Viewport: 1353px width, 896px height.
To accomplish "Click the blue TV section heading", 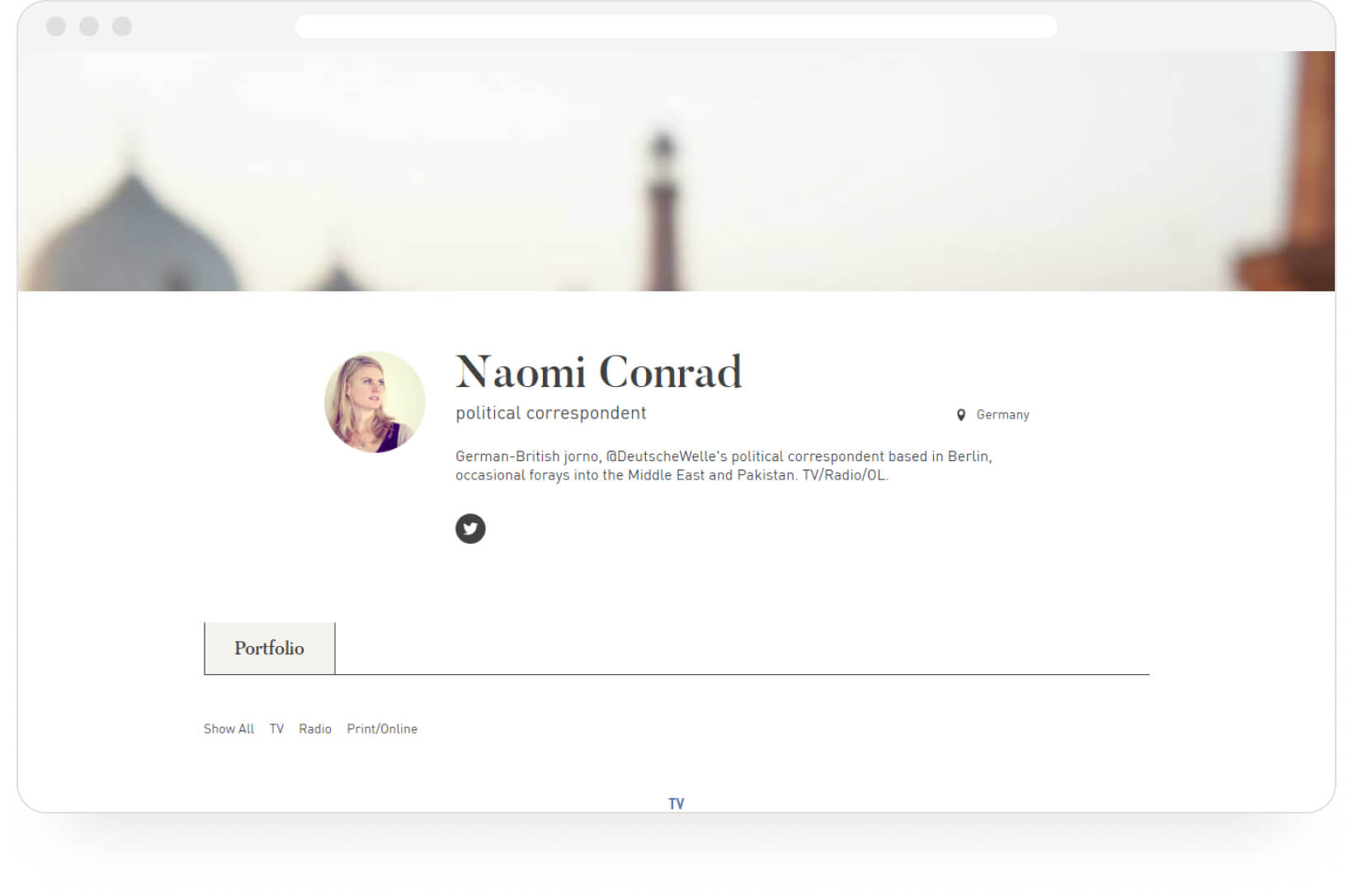I will [x=676, y=804].
